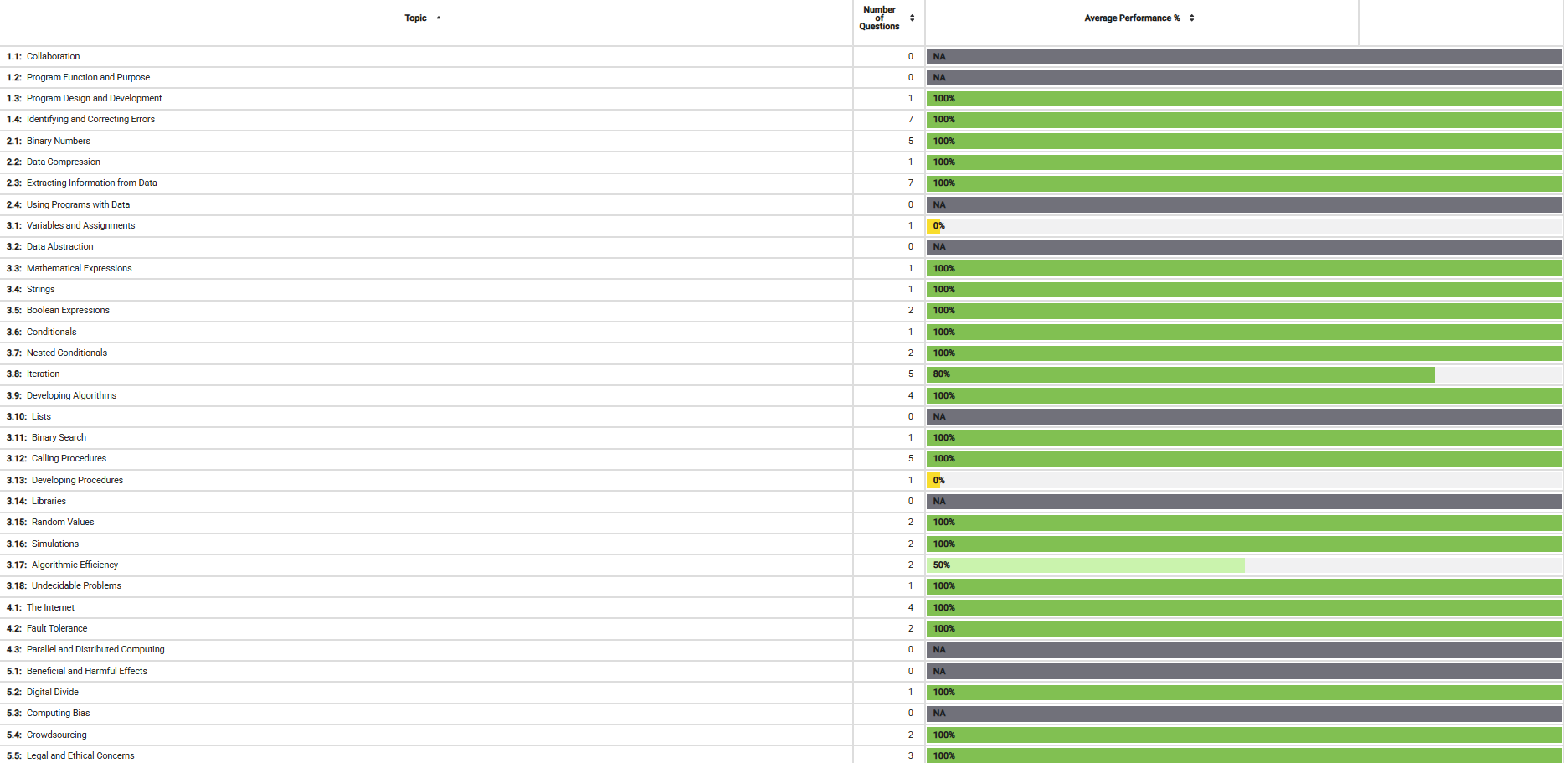Screen dimensions: 1568x763
Task: Click the 0% bar for Variables and Assignments
Action: pyautogui.click(x=935, y=226)
